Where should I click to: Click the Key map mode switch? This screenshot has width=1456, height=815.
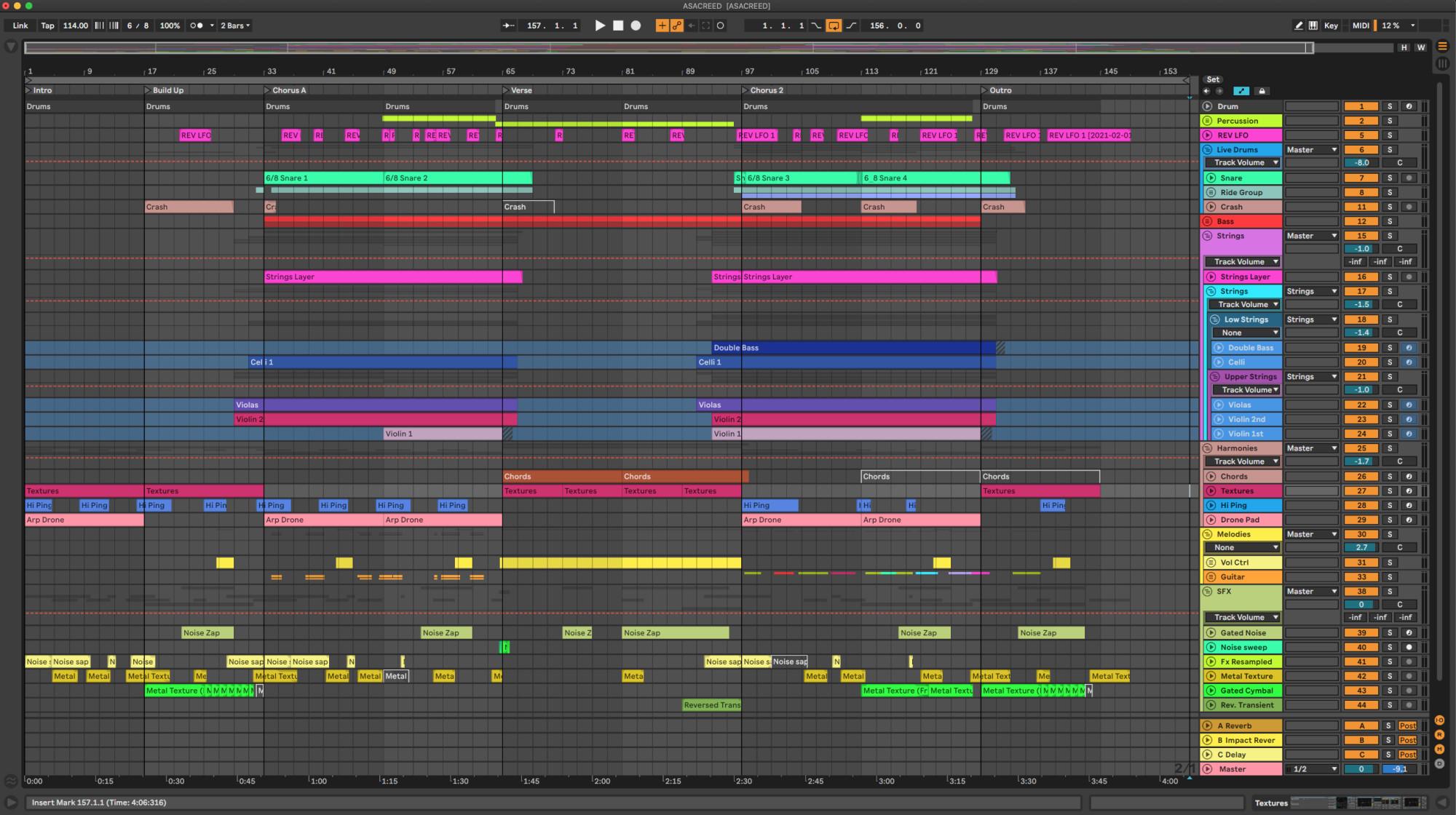point(1331,25)
